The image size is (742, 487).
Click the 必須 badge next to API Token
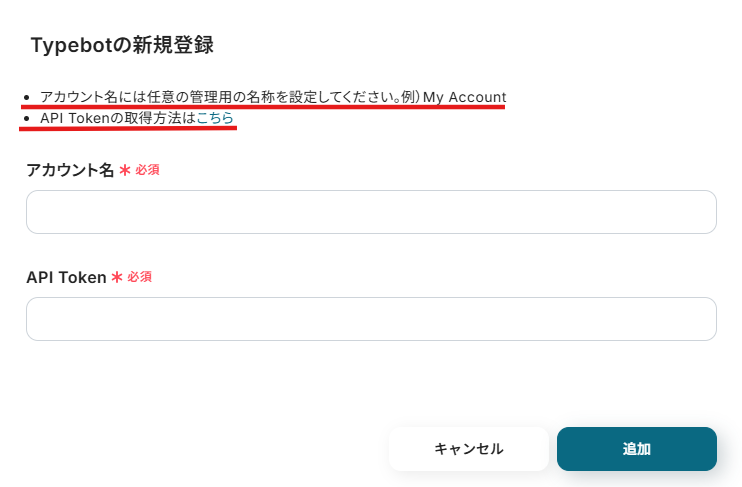tap(139, 277)
